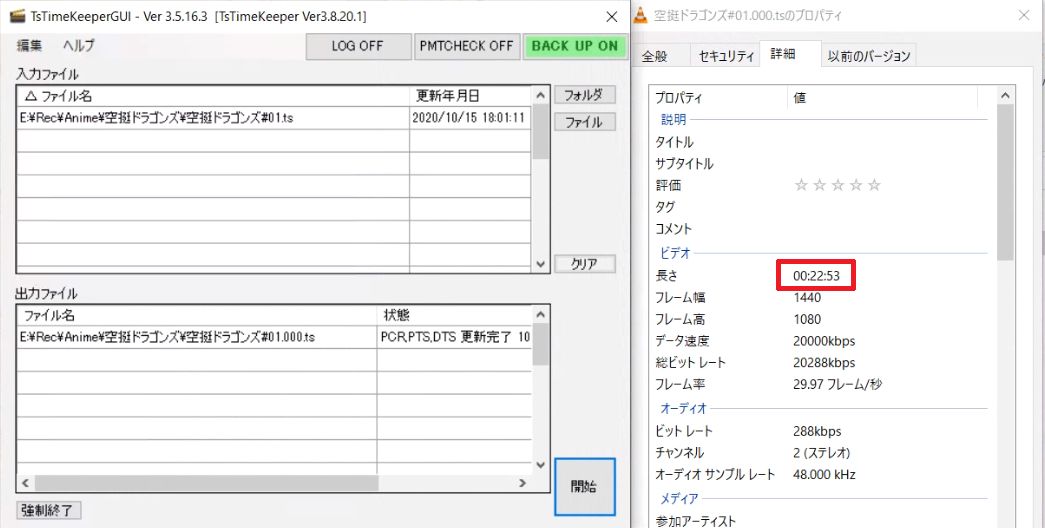Click the チャンネル value 2 (ステレオ)
Image resolution: width=1045 pixels, height=528 pixels.
(x=822, y=453)
